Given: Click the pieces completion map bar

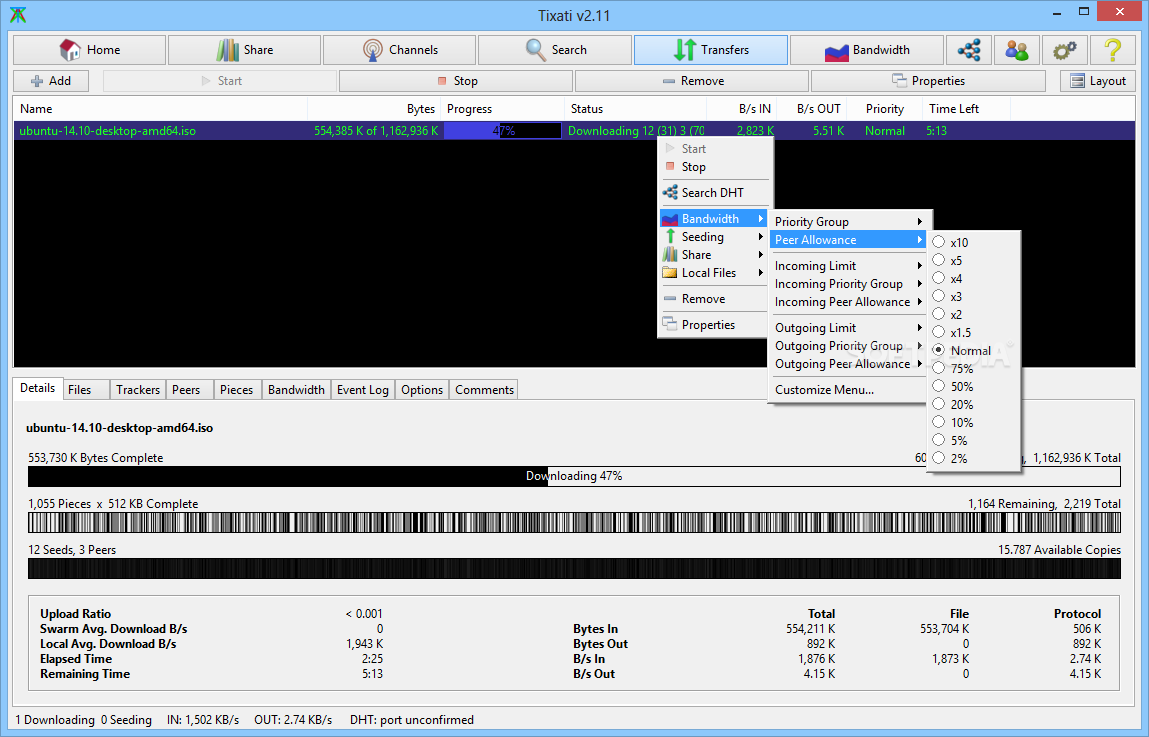Looking at the screenshot, I should tap(574, 522).
